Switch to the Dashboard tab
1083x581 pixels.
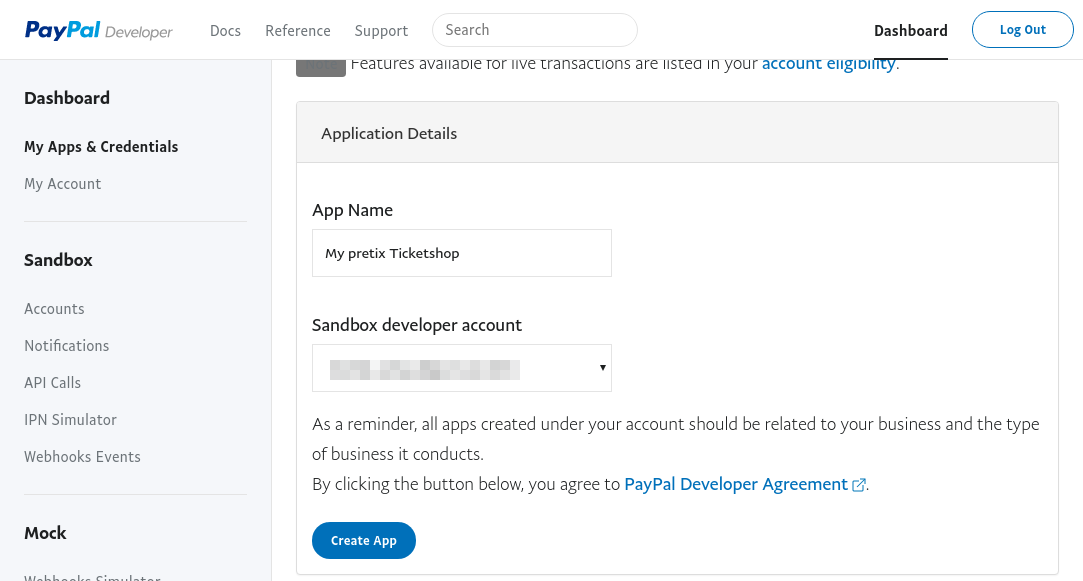pyautogui.click(x=910, y=31)
